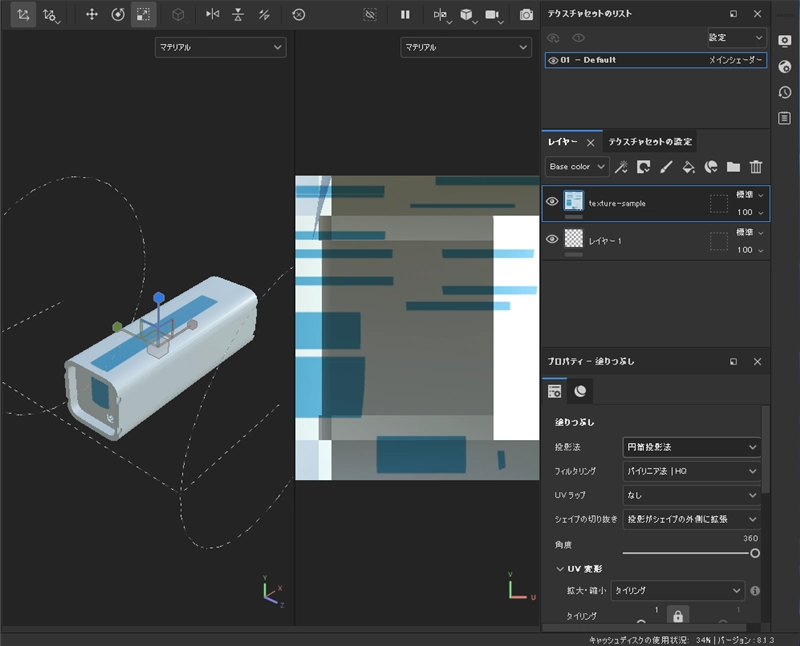Click the greyed-out cube icon in toolbar
800x646 pixels.
point(178,15)
